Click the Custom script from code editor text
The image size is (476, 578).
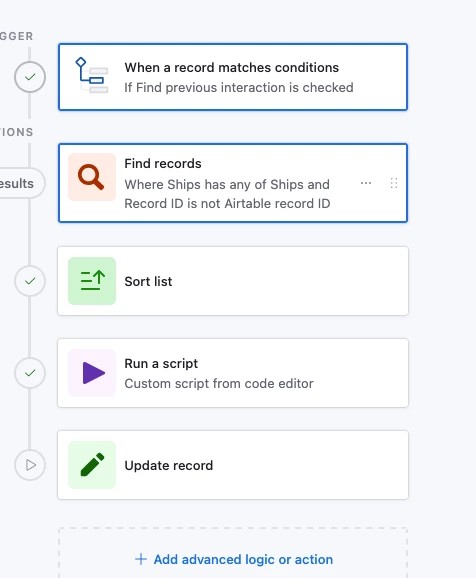pos(219,383)
